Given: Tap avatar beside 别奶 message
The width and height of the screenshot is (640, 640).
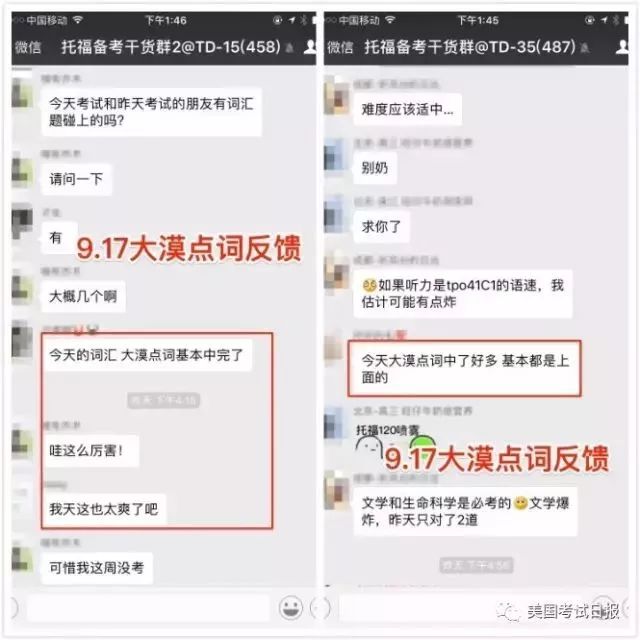Looking at the screenshot, I should pyautogui.click(x=336, y=157).
